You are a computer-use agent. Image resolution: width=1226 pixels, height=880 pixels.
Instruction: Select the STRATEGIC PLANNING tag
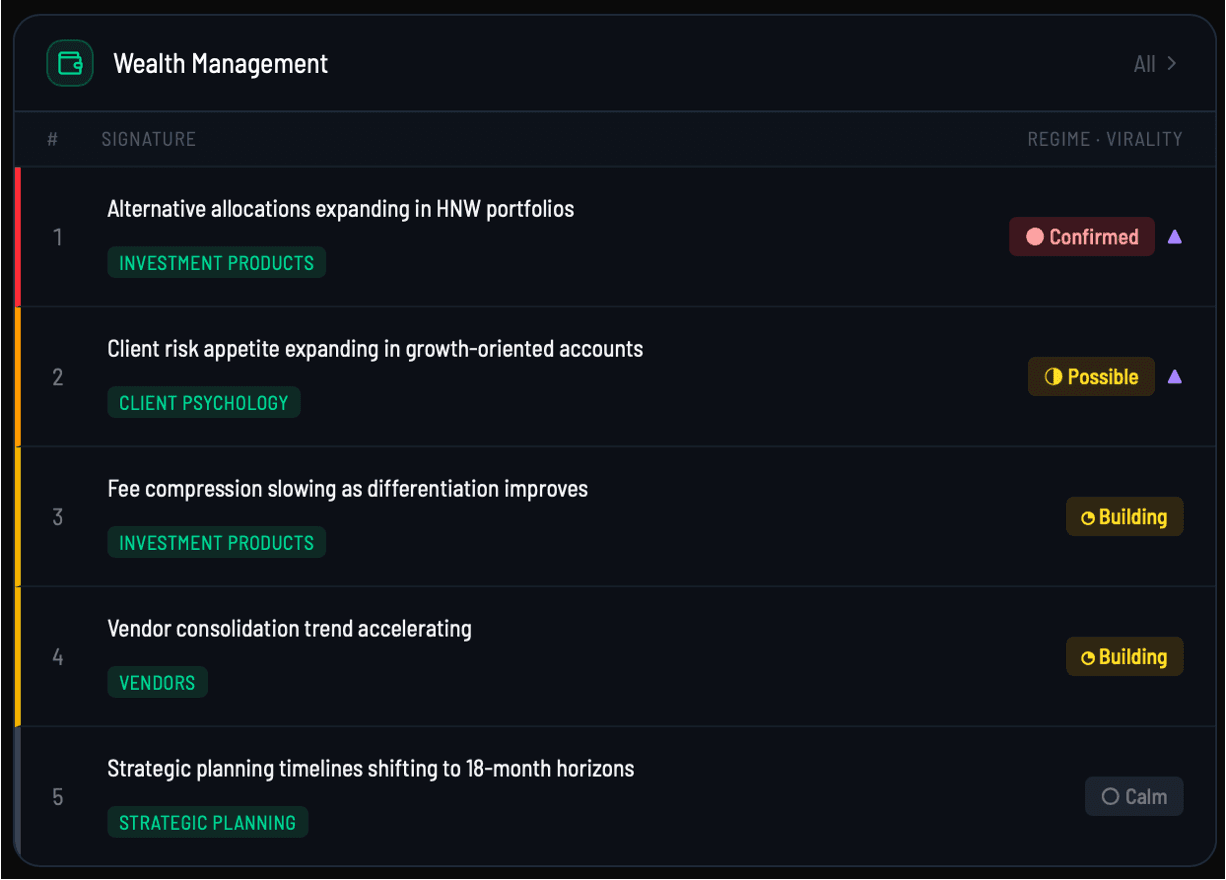pos(208,823)
